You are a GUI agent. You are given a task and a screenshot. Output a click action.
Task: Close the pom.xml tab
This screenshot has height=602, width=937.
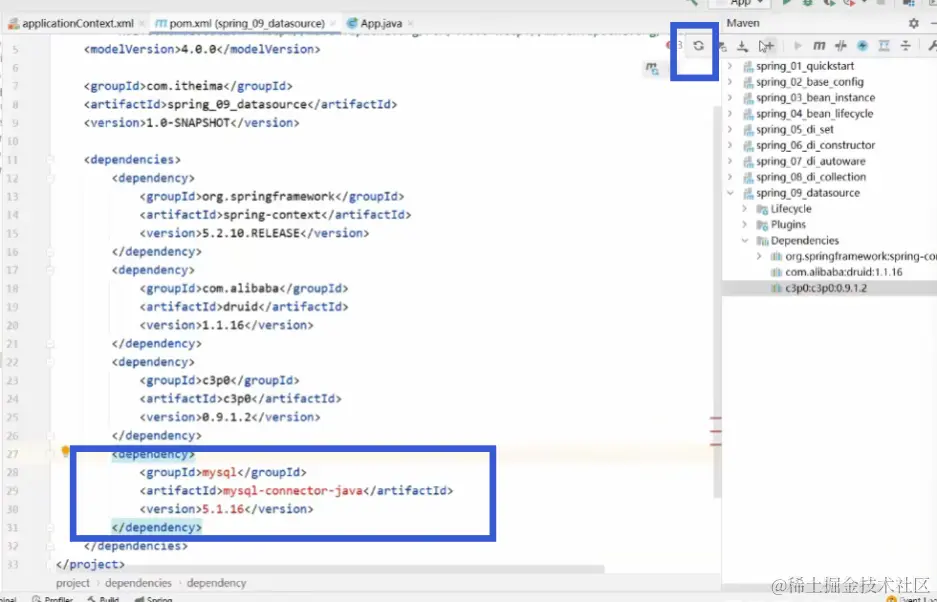333,24
